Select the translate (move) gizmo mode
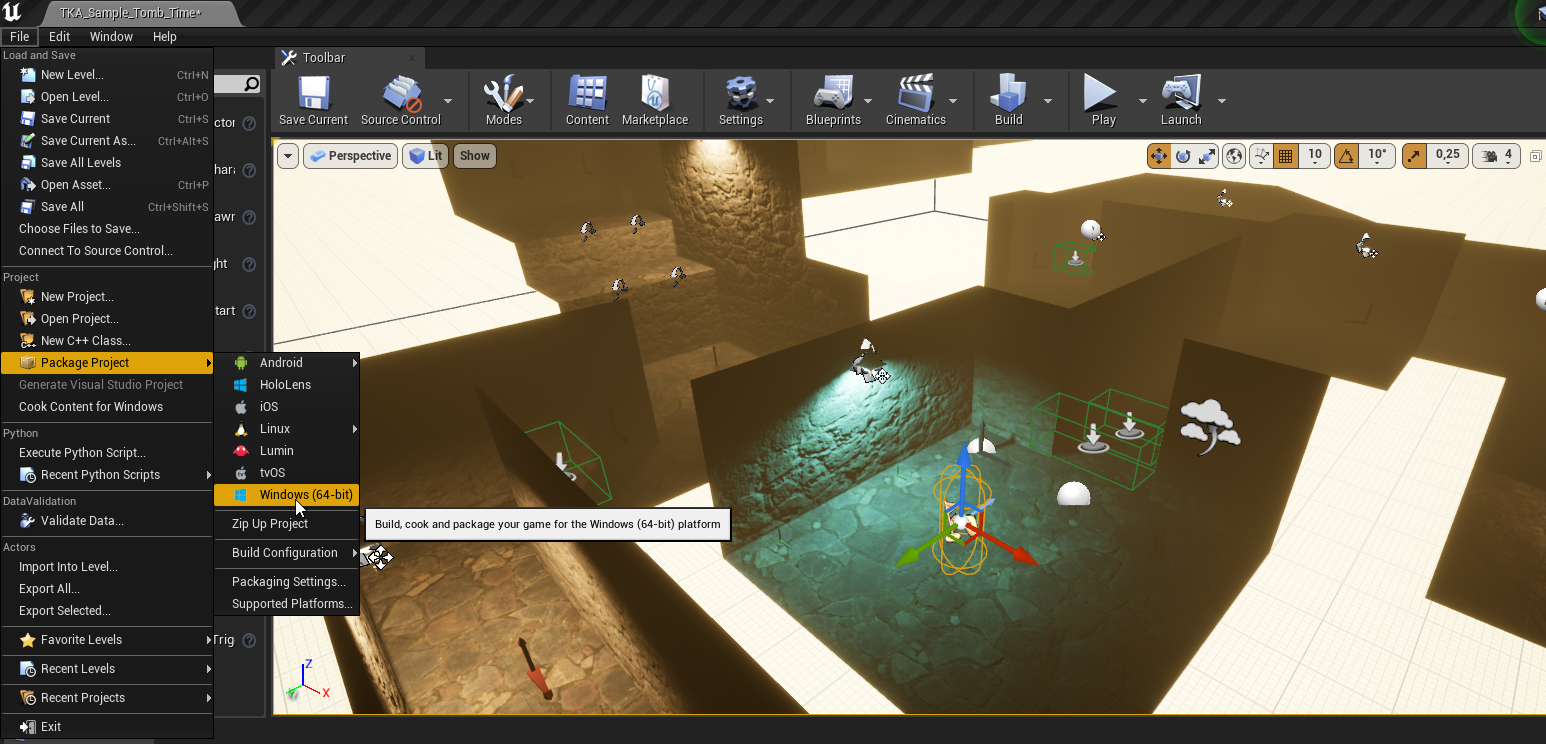 1159,156
